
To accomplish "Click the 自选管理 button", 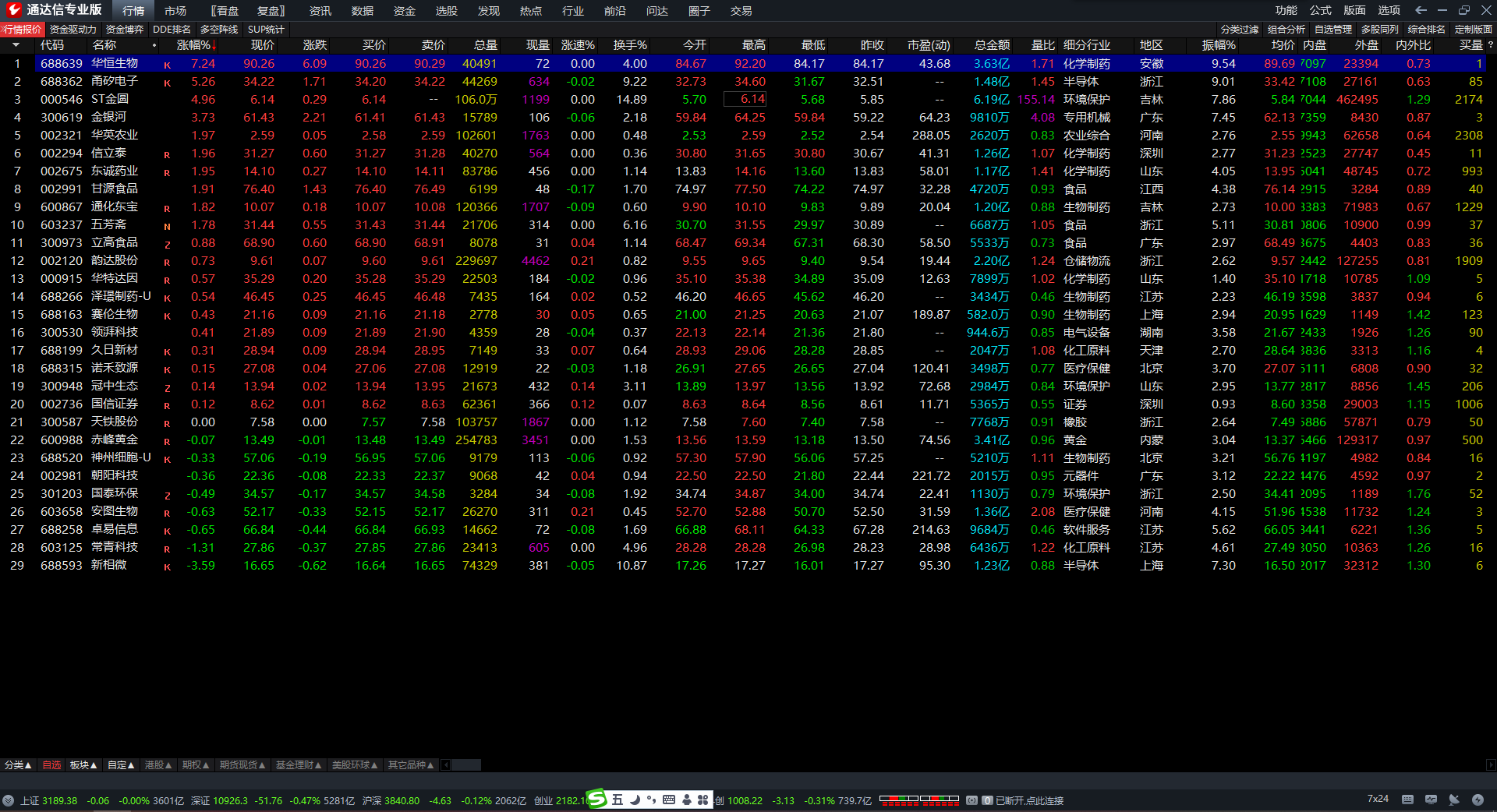I will click(x=1333, y=29).
